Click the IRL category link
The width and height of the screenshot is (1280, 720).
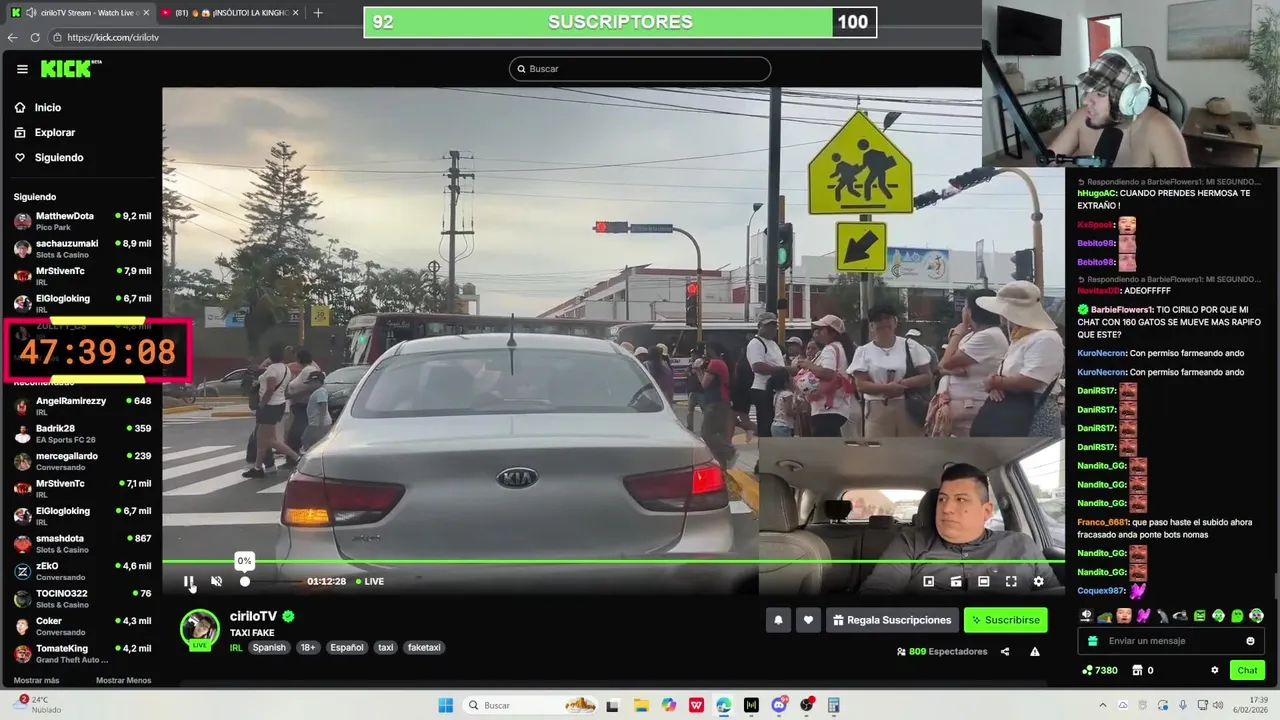point(236,648)
